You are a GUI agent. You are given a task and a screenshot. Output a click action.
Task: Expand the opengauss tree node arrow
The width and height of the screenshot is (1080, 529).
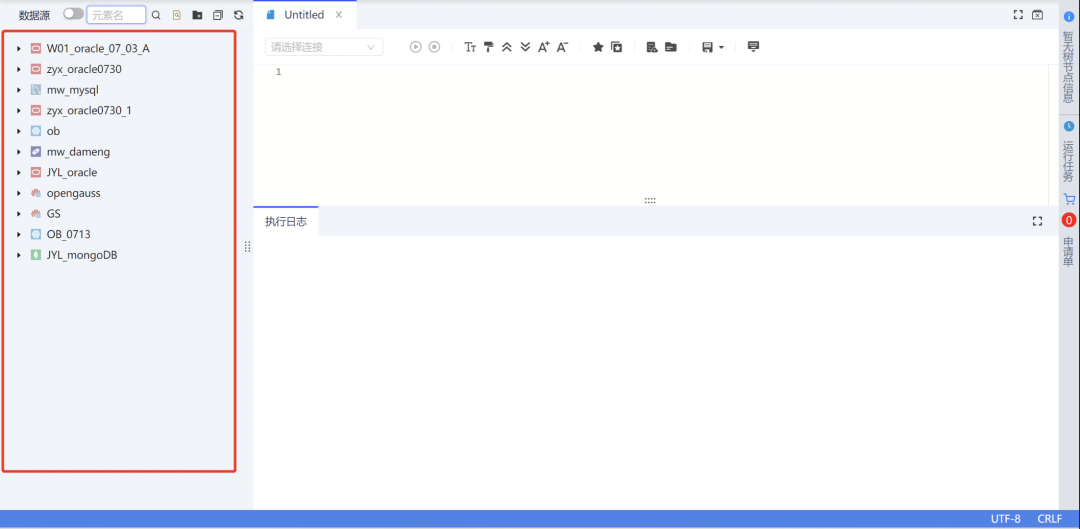[19, 194]
